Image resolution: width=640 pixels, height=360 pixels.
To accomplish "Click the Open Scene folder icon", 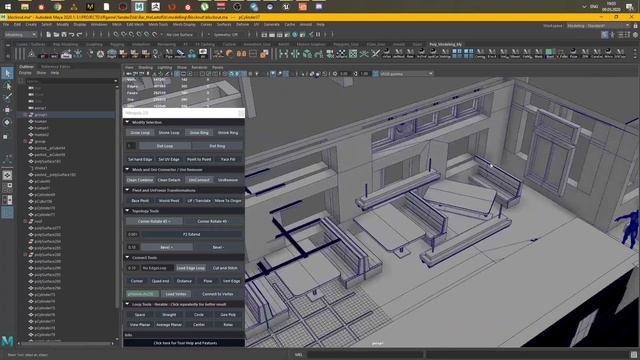I will (x=56, y=35).
